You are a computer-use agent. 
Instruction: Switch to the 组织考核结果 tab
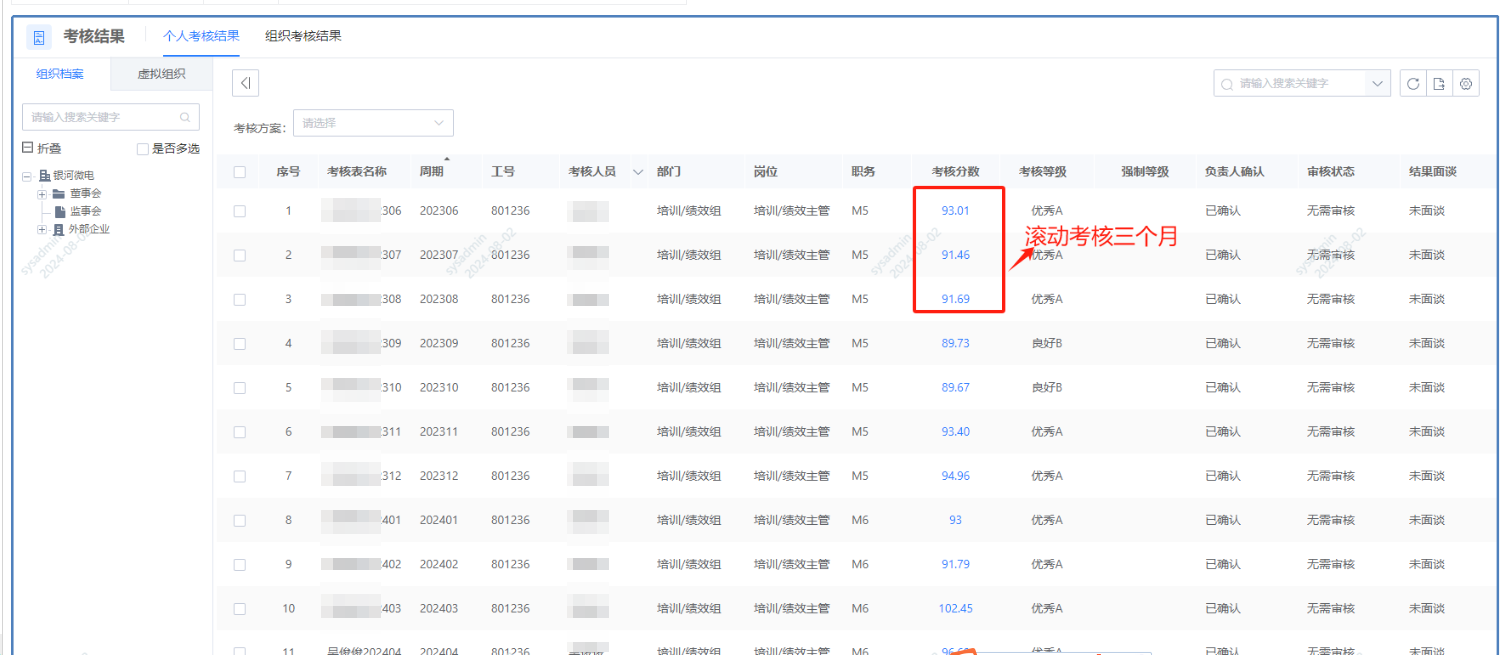click(x=303, y=34)
